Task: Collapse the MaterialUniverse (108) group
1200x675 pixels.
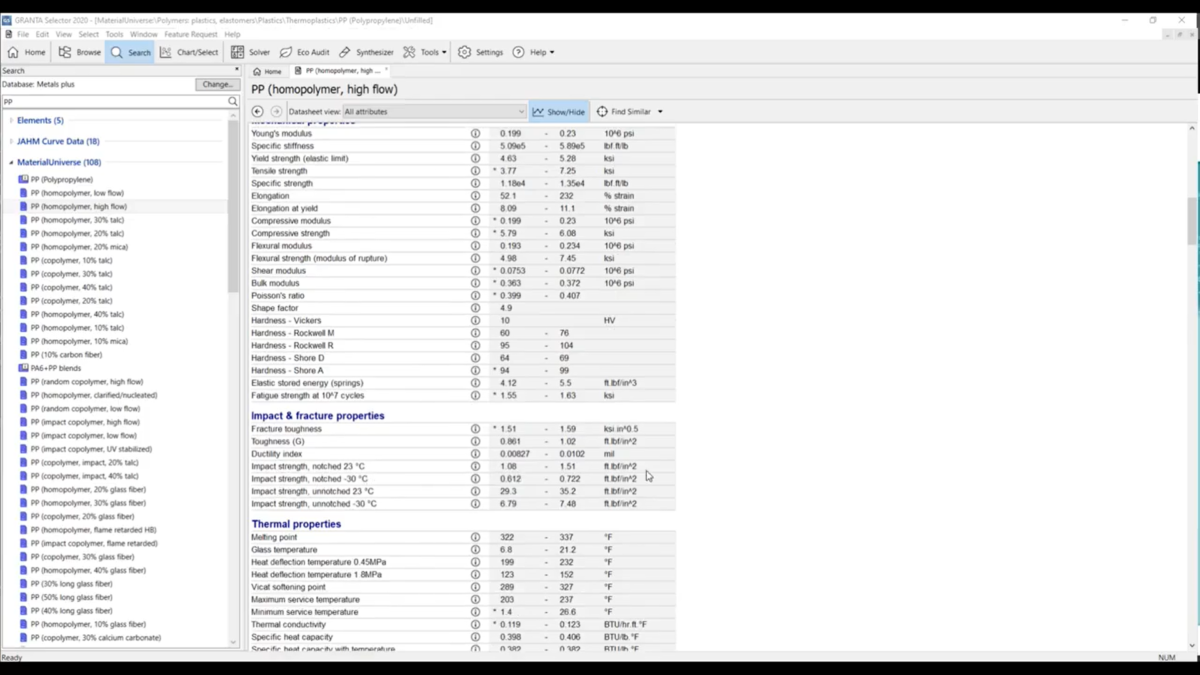Action: tap(11, 162)
